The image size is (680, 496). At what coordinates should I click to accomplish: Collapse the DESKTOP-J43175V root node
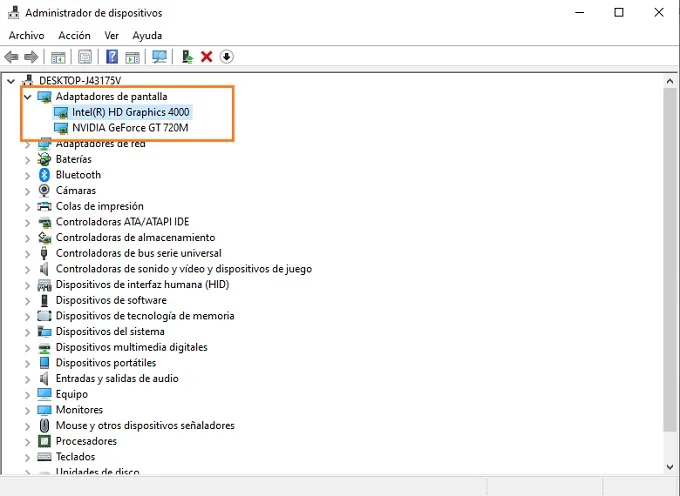[x=11, y=81]
